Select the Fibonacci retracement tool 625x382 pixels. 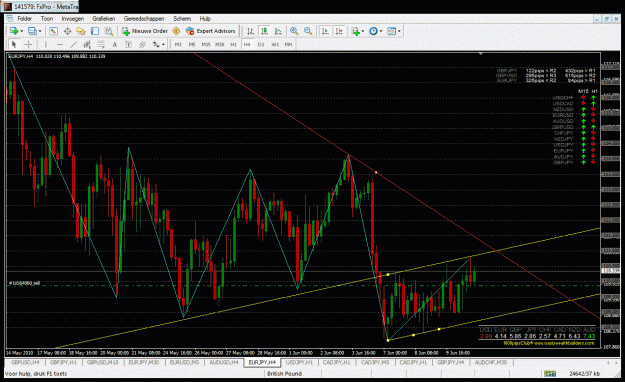(x=101, y=44)
